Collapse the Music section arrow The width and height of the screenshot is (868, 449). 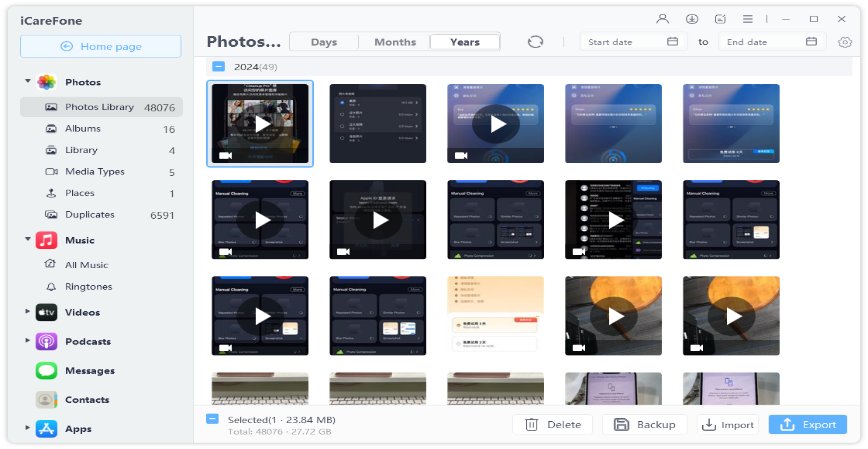click(28, 240)
